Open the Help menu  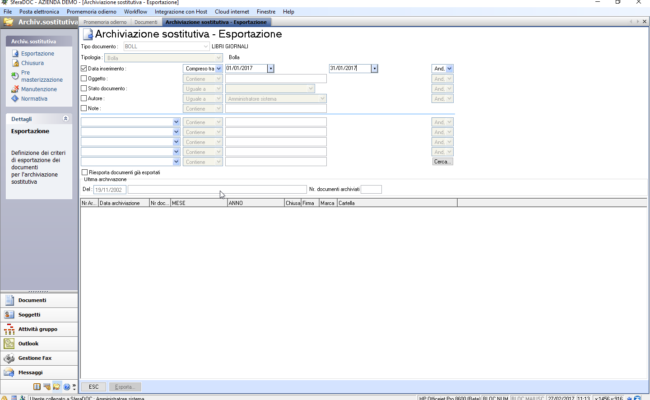pyautogui.click(x=288, y=12)
